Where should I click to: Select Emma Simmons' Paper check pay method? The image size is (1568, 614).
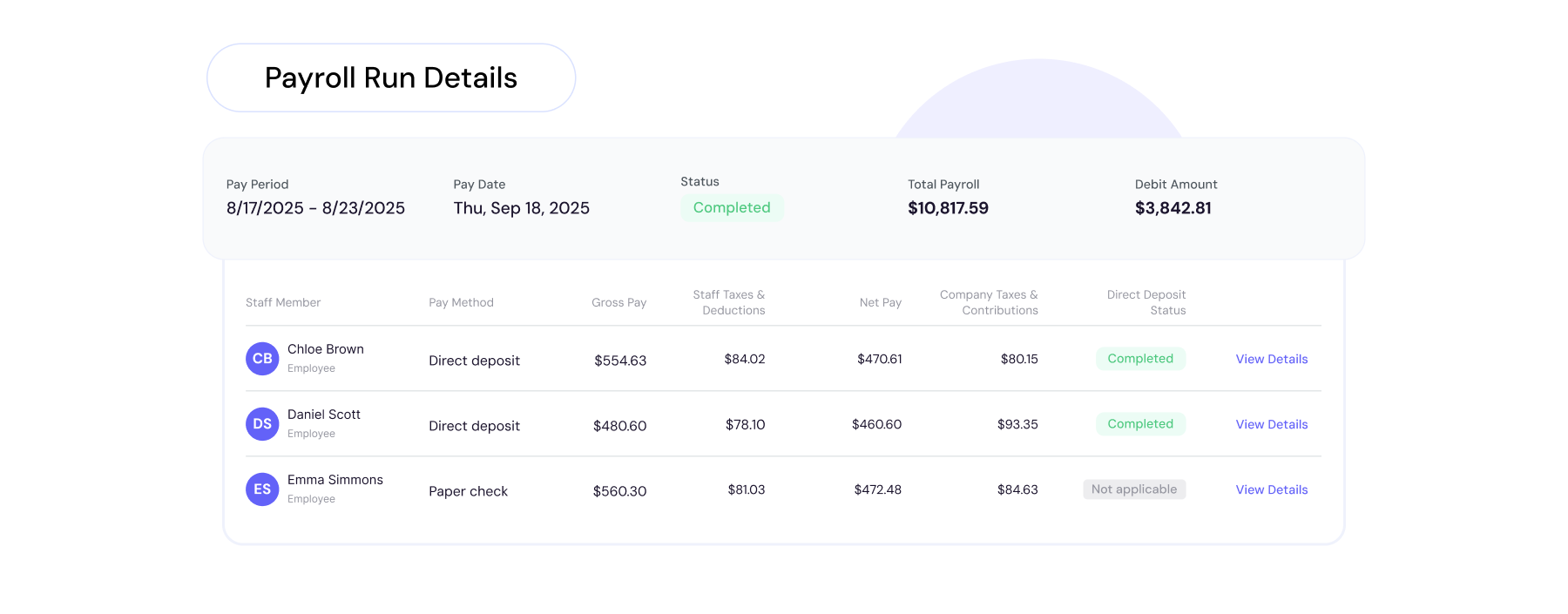(x=468, y=490)
